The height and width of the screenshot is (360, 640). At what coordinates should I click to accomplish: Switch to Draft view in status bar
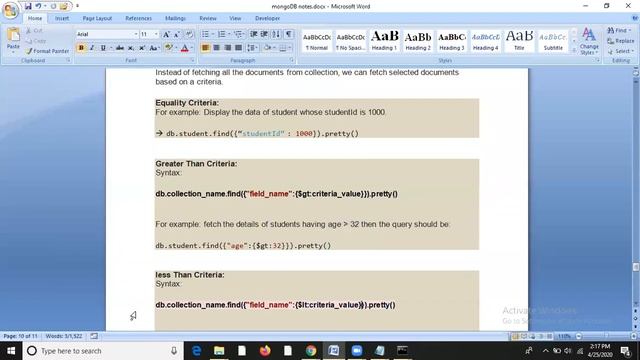549,336
